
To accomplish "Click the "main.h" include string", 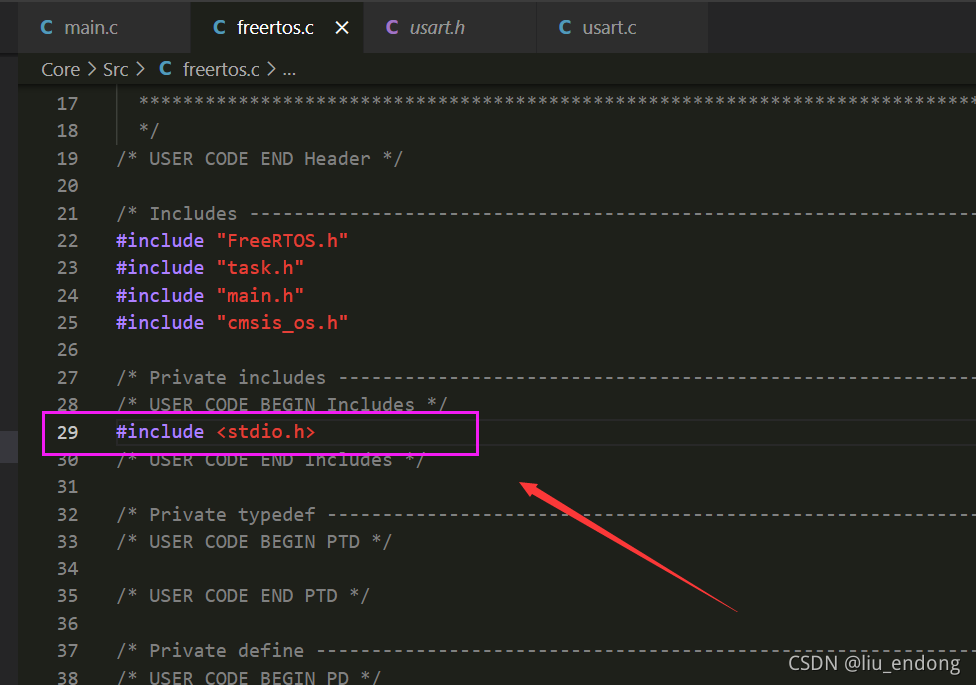I will 260,296.
